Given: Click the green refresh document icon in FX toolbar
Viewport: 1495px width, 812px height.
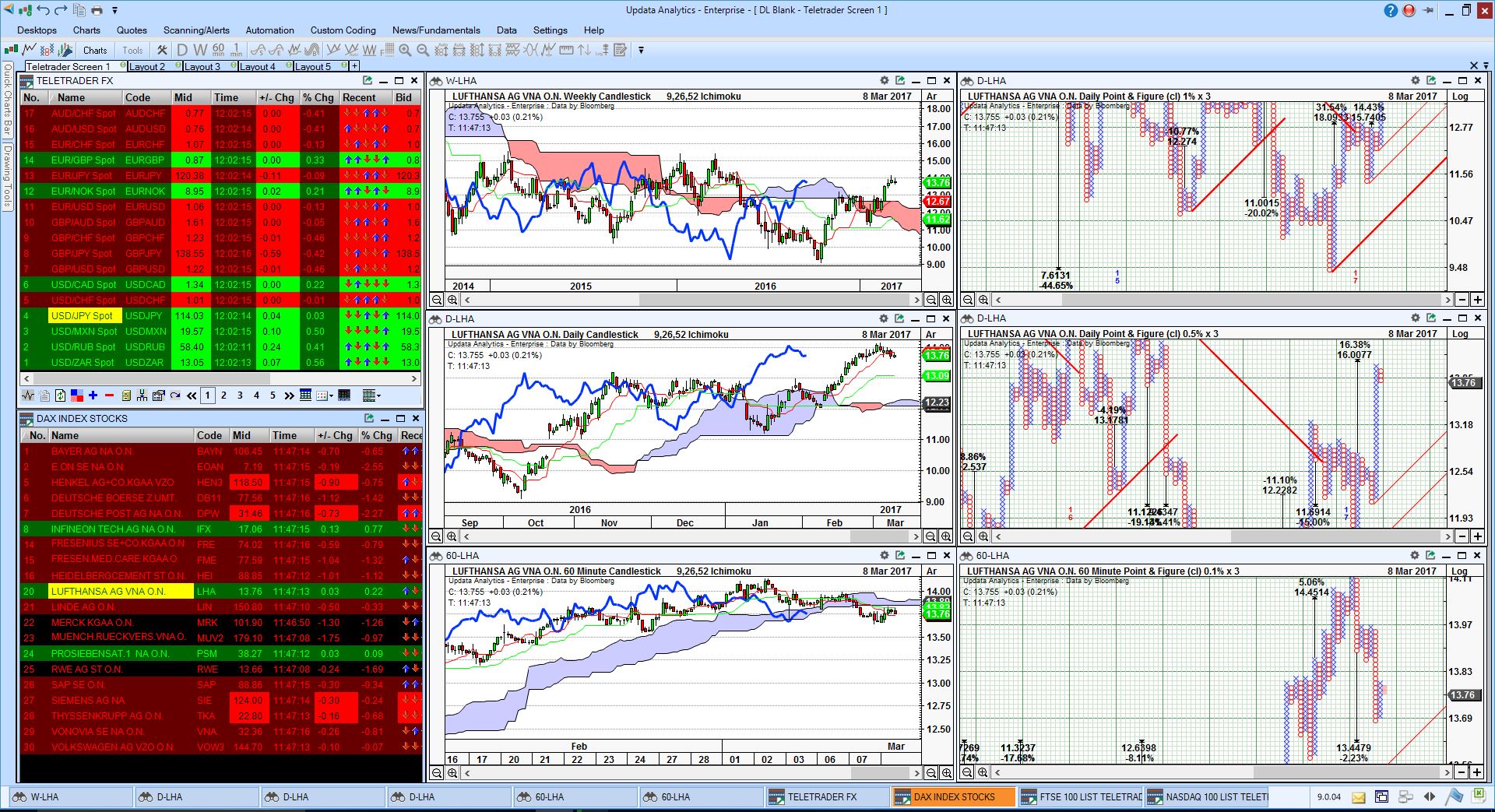Looking at the screenshot, I should pyautogui.click(x=61, y=395).
